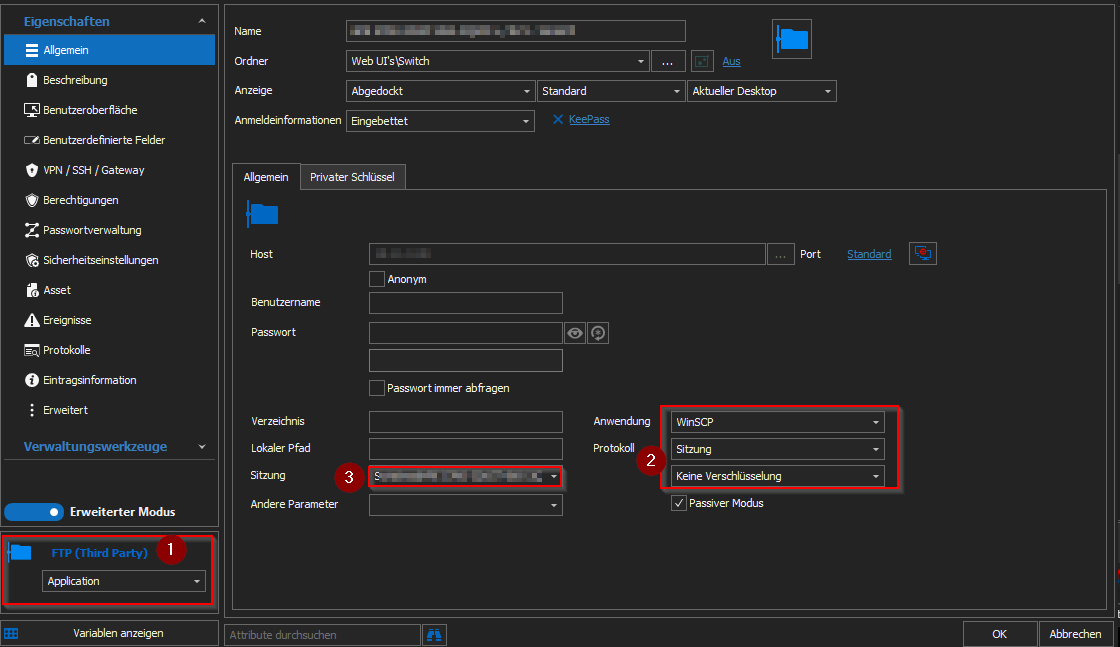Click the variables grid icon at bottom left

click(11, 633)
